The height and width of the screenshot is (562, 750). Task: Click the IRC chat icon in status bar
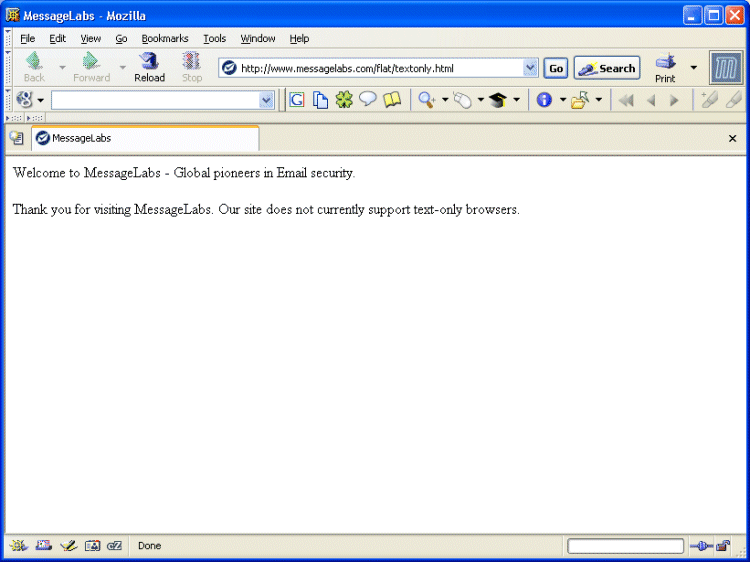pos(115,545)
